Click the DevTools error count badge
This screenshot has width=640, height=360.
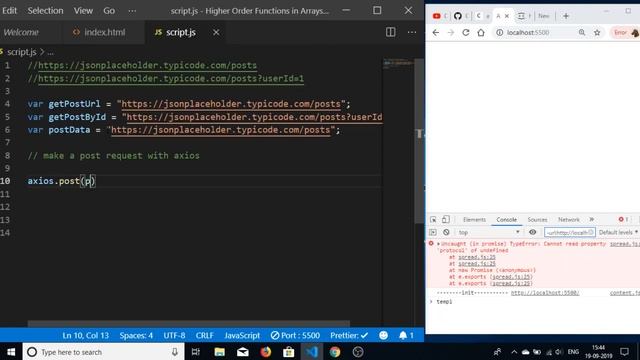pos(623,220)
